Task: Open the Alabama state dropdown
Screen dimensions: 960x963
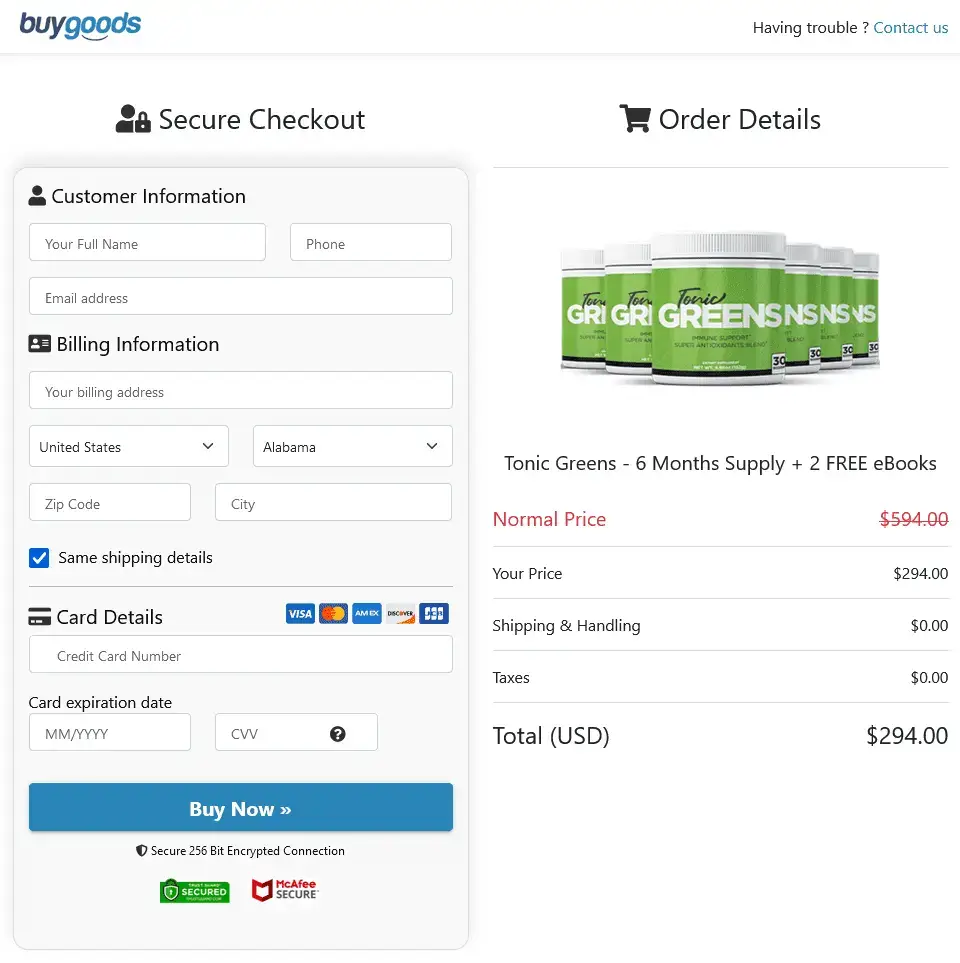Action: (352, 446)
